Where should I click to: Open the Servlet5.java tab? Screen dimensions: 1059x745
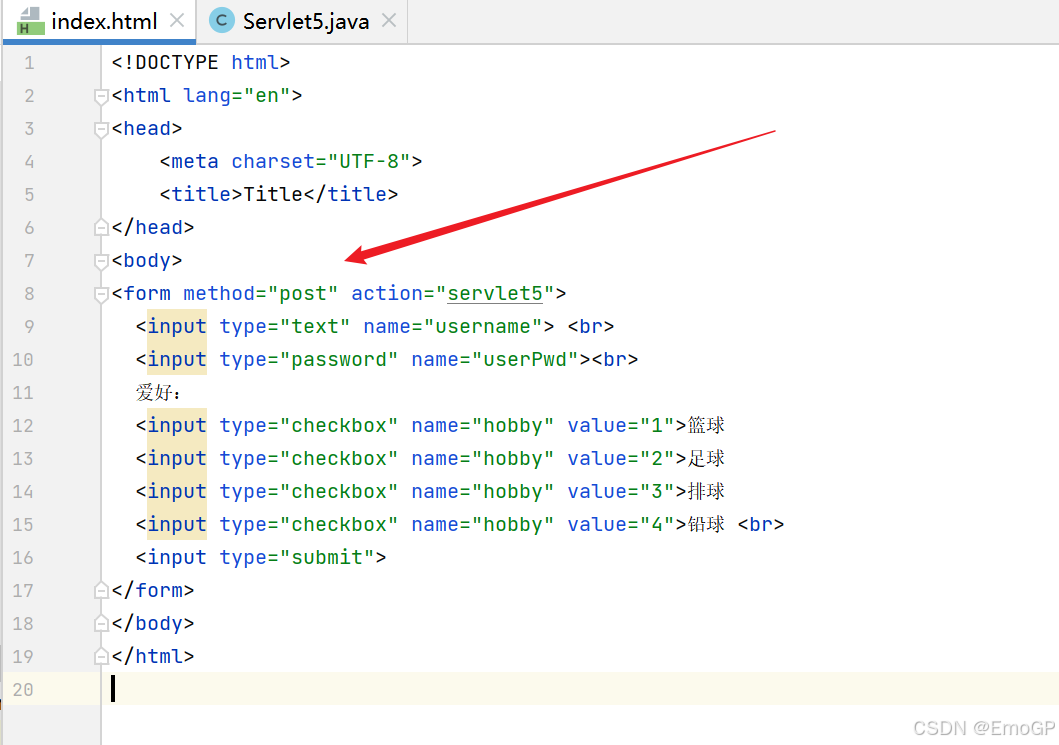point(305,22)
